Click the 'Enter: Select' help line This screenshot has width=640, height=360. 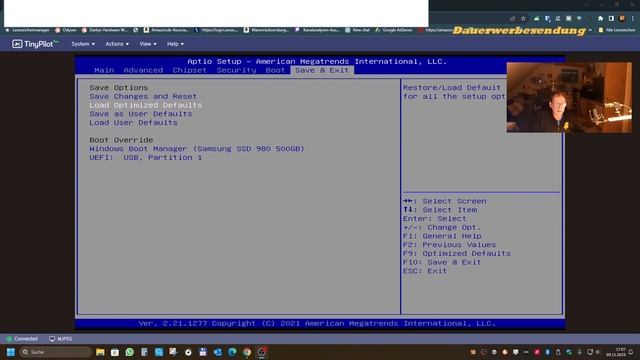pyautogui.click(x=435, y=219)
